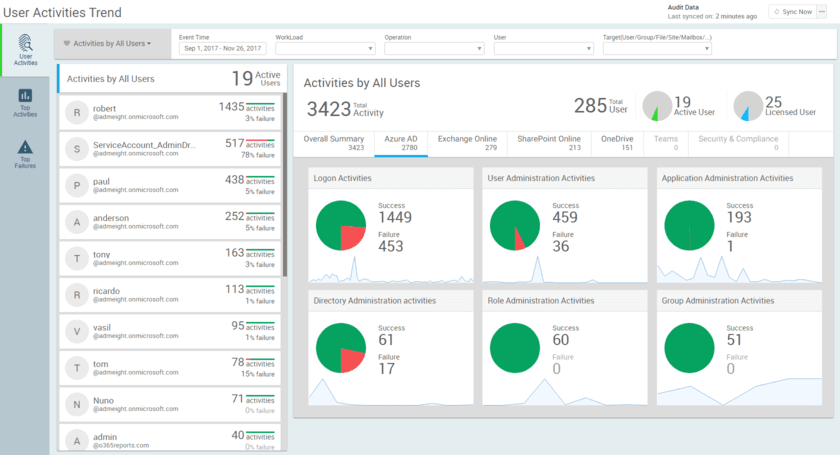This screenshot has width=840, height=455.
Task: Click Sync Now to refresh audit data
Action: pyautogui.click(x=792, y=12)
